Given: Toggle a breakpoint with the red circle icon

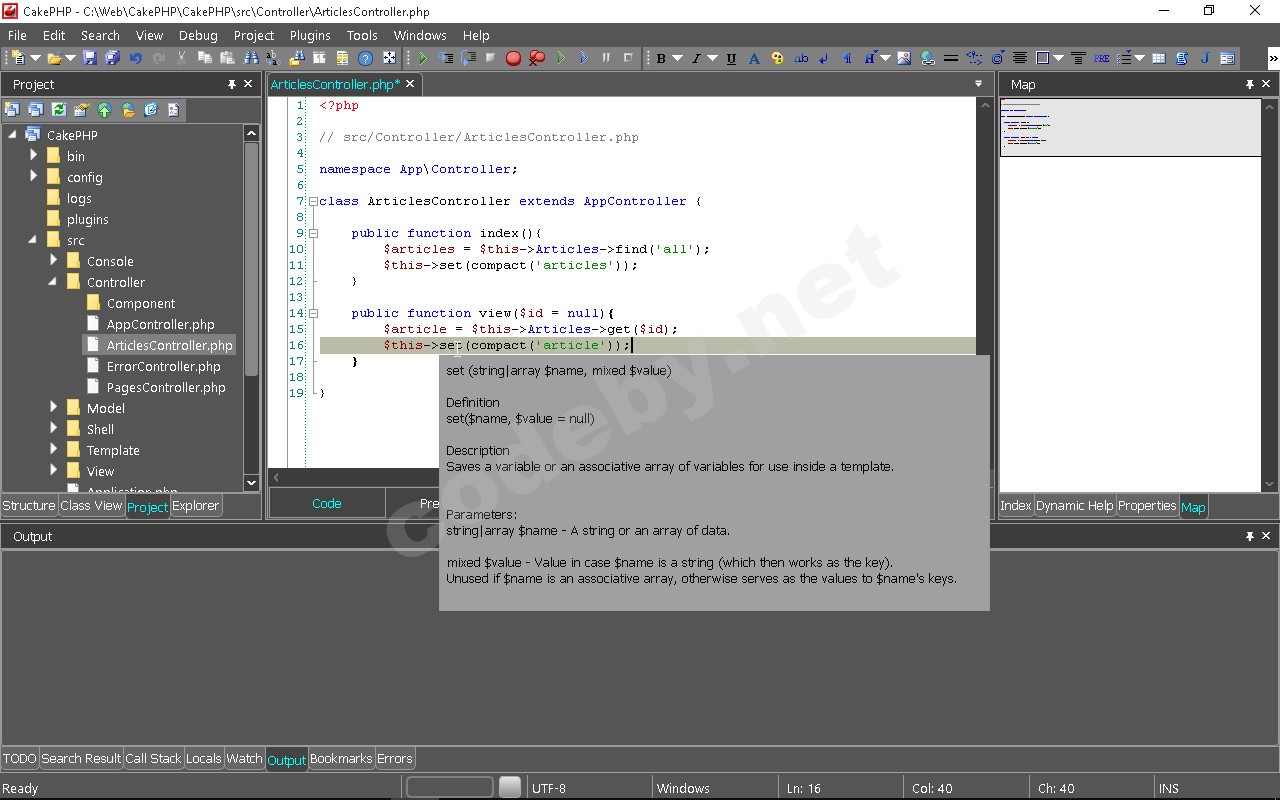Looking at the screenshot, I should point(513,58).
